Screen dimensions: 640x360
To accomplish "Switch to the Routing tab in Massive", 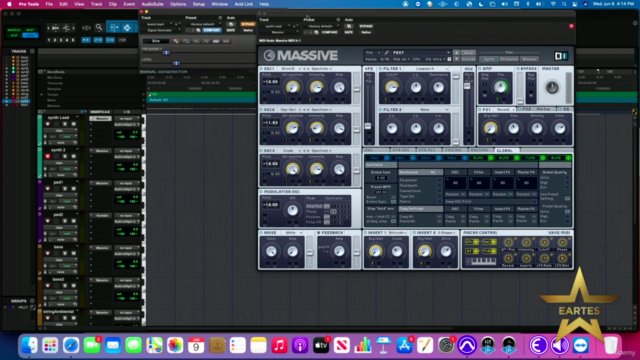I will (479, 151).
